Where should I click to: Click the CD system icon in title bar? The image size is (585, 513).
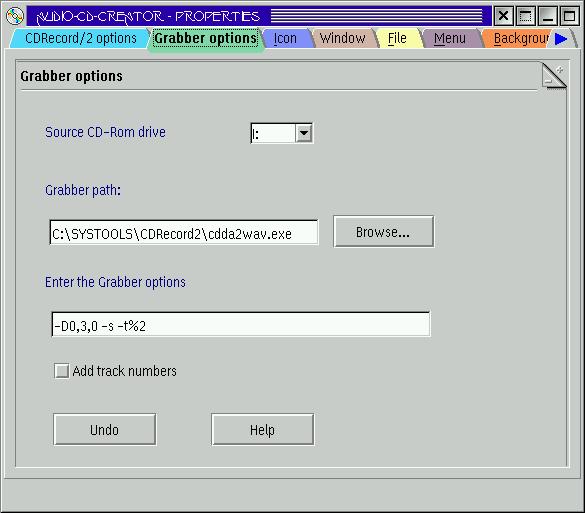point(15,16)
